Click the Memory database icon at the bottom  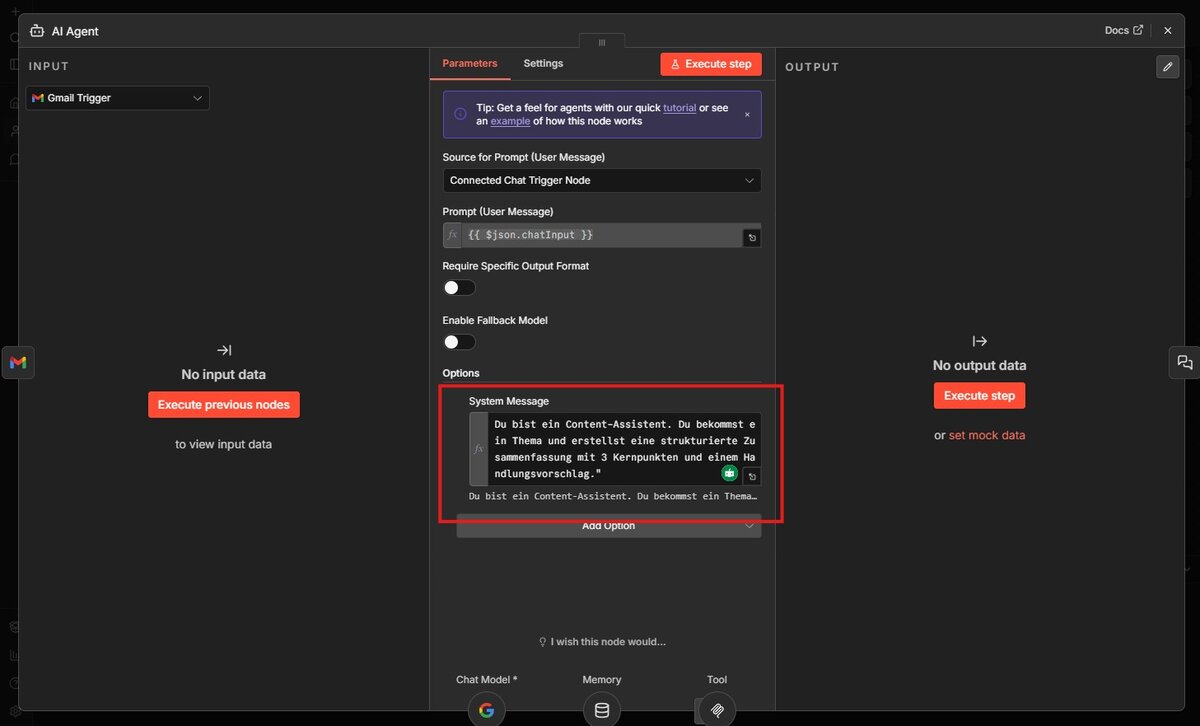coord(601,709)
